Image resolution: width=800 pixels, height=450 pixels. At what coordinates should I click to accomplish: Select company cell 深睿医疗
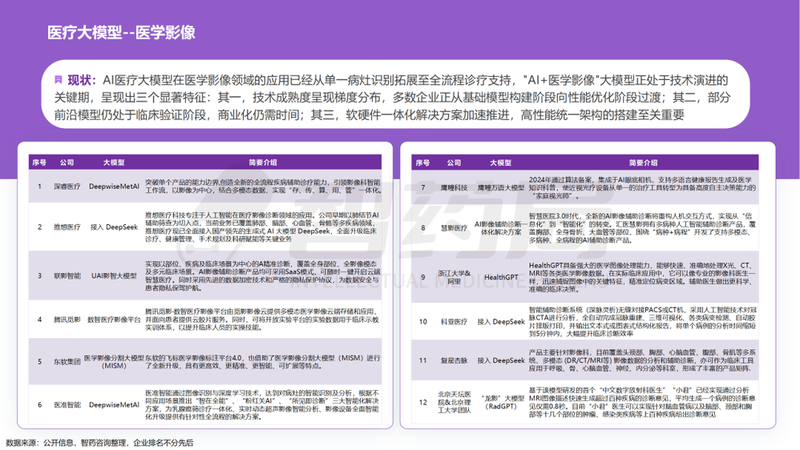(67, 187)
